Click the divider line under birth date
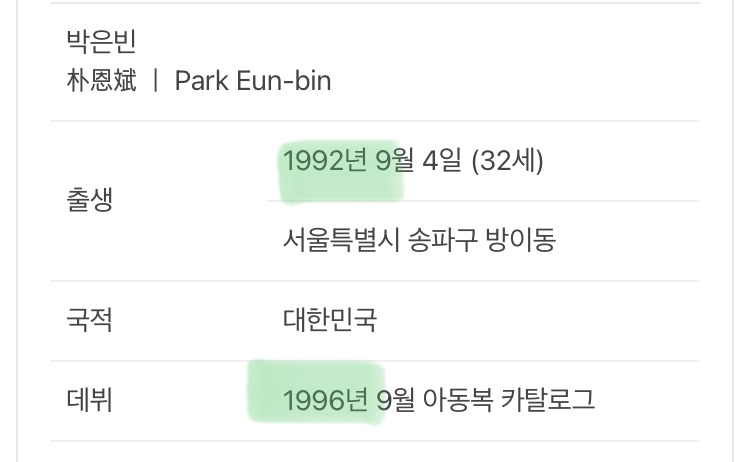This screenshot has height=462, width=750. click(484, 201)
